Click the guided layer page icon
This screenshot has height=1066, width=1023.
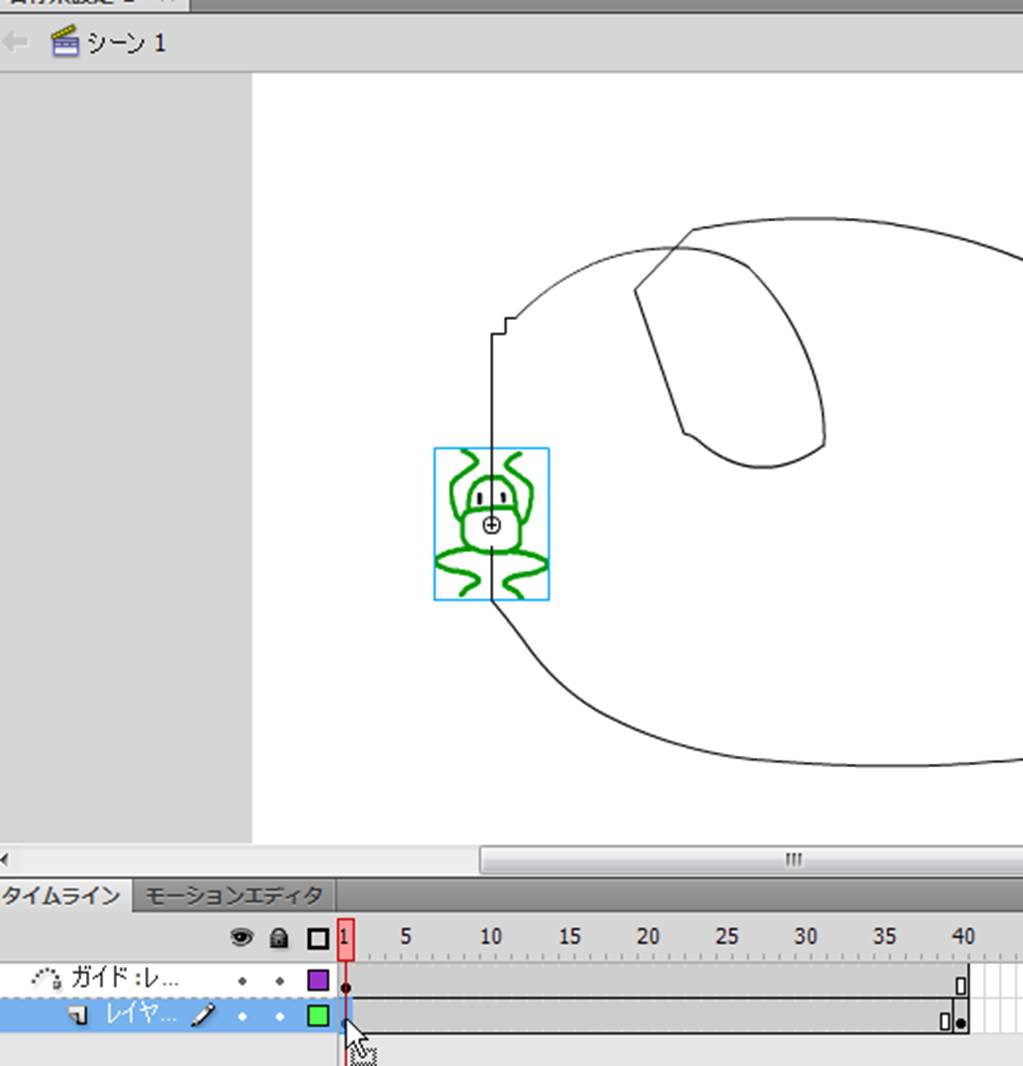coord(77,1016)
